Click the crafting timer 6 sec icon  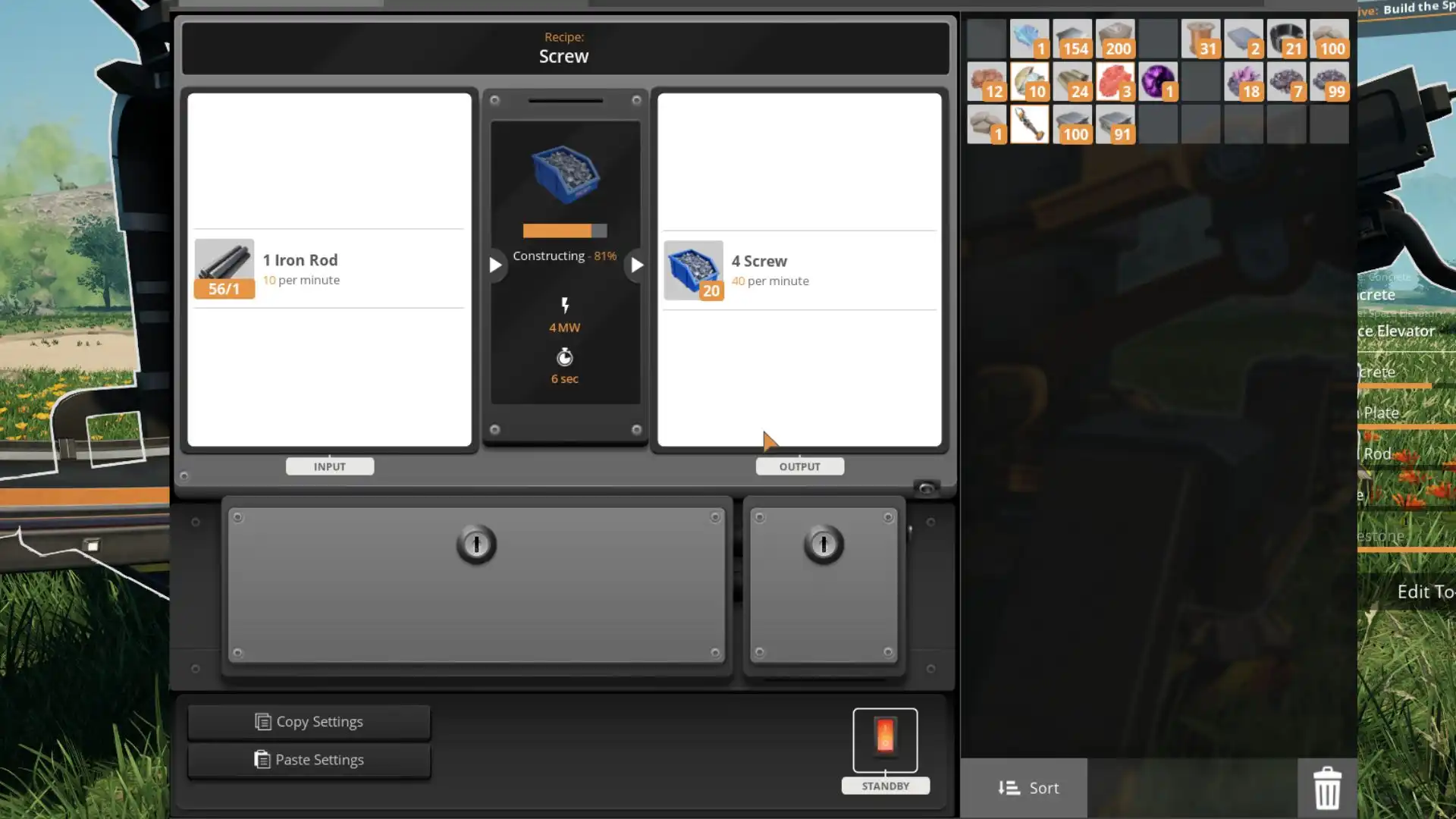(565, 357)
